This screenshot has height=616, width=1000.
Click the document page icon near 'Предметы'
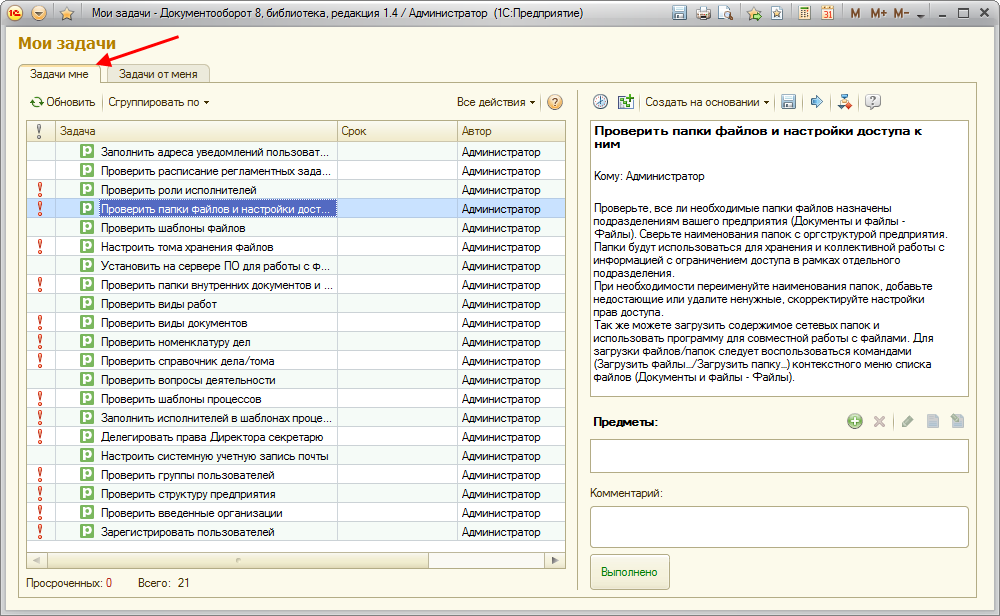(x=932, y=421)
